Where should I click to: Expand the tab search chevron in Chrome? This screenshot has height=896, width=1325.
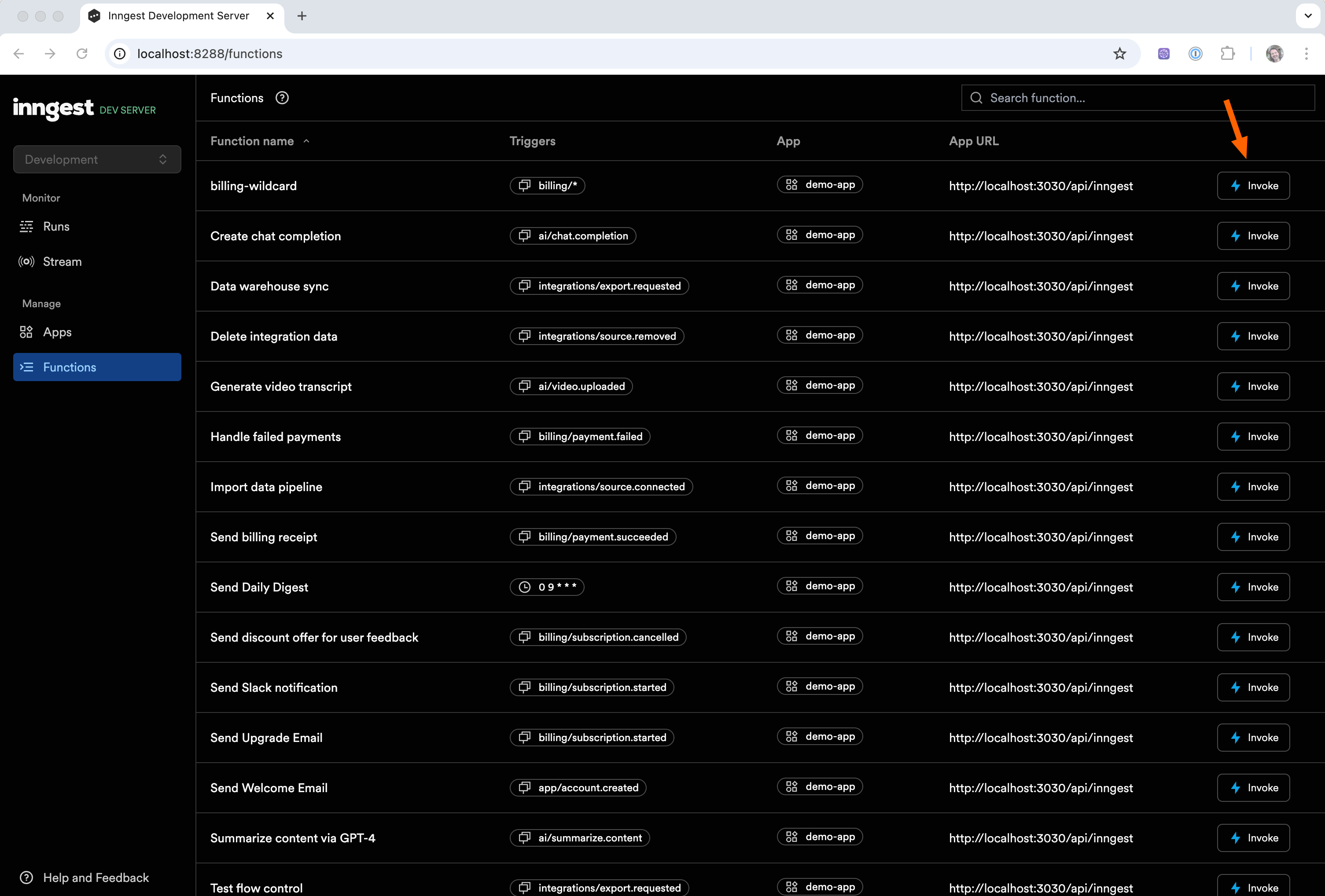[x=1308, y=16]
